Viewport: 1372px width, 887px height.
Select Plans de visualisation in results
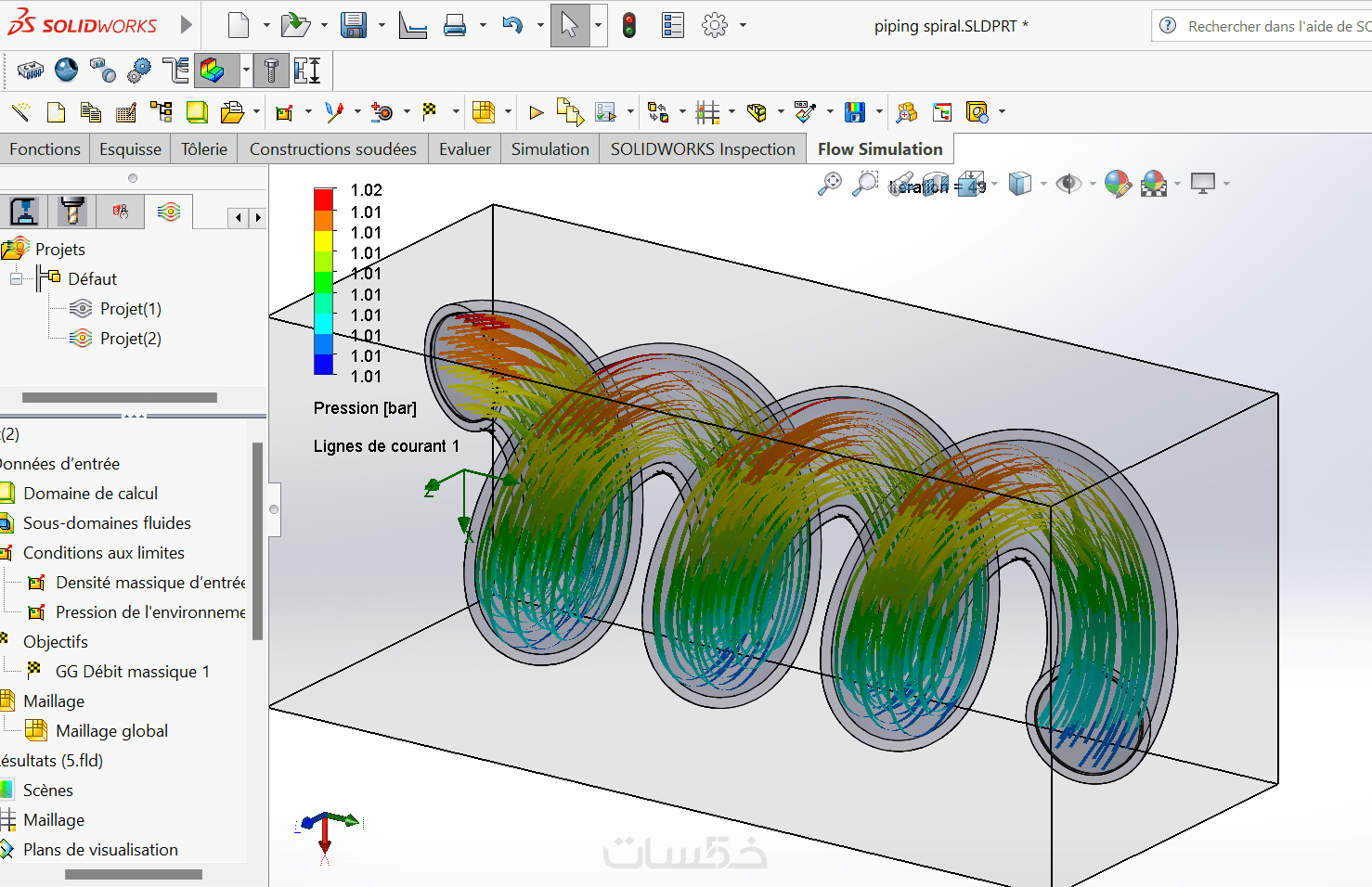100,850
